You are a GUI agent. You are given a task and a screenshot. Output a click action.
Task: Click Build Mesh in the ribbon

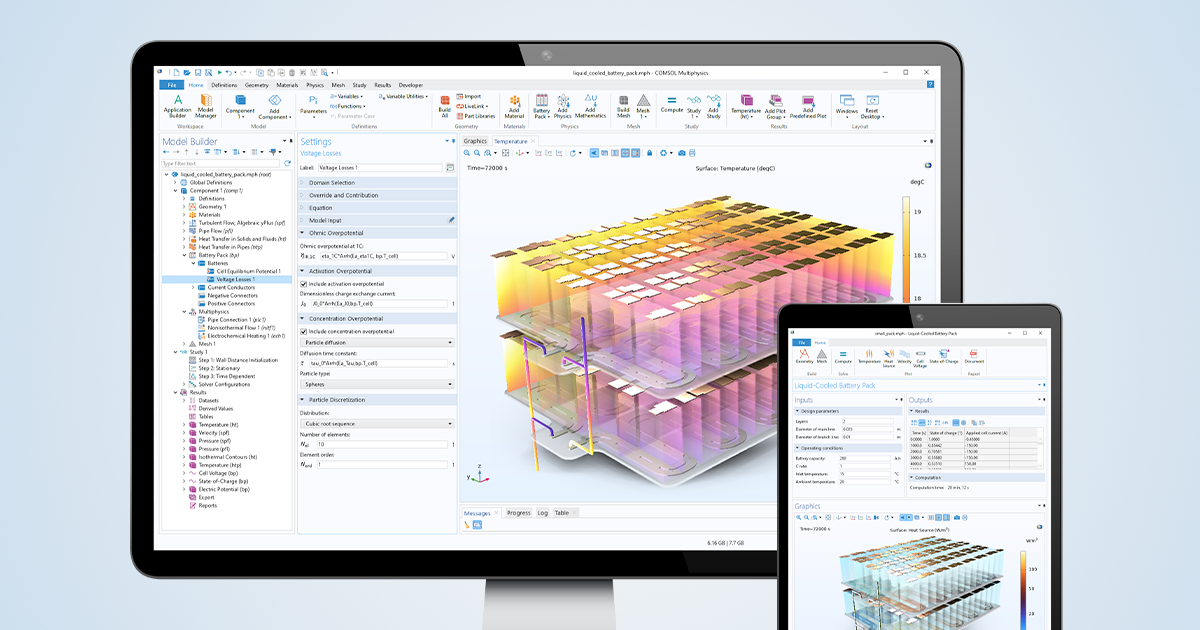point(623,106)
